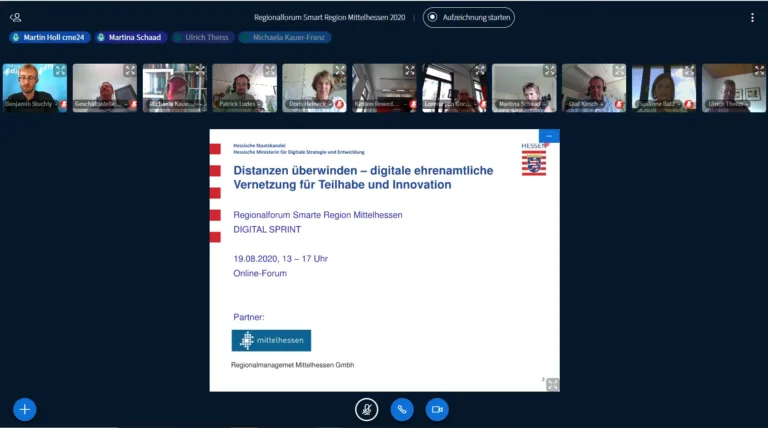Screen dimensions: 768x428
Task: Open the user list panel toggle
Action: coord(15,17)
